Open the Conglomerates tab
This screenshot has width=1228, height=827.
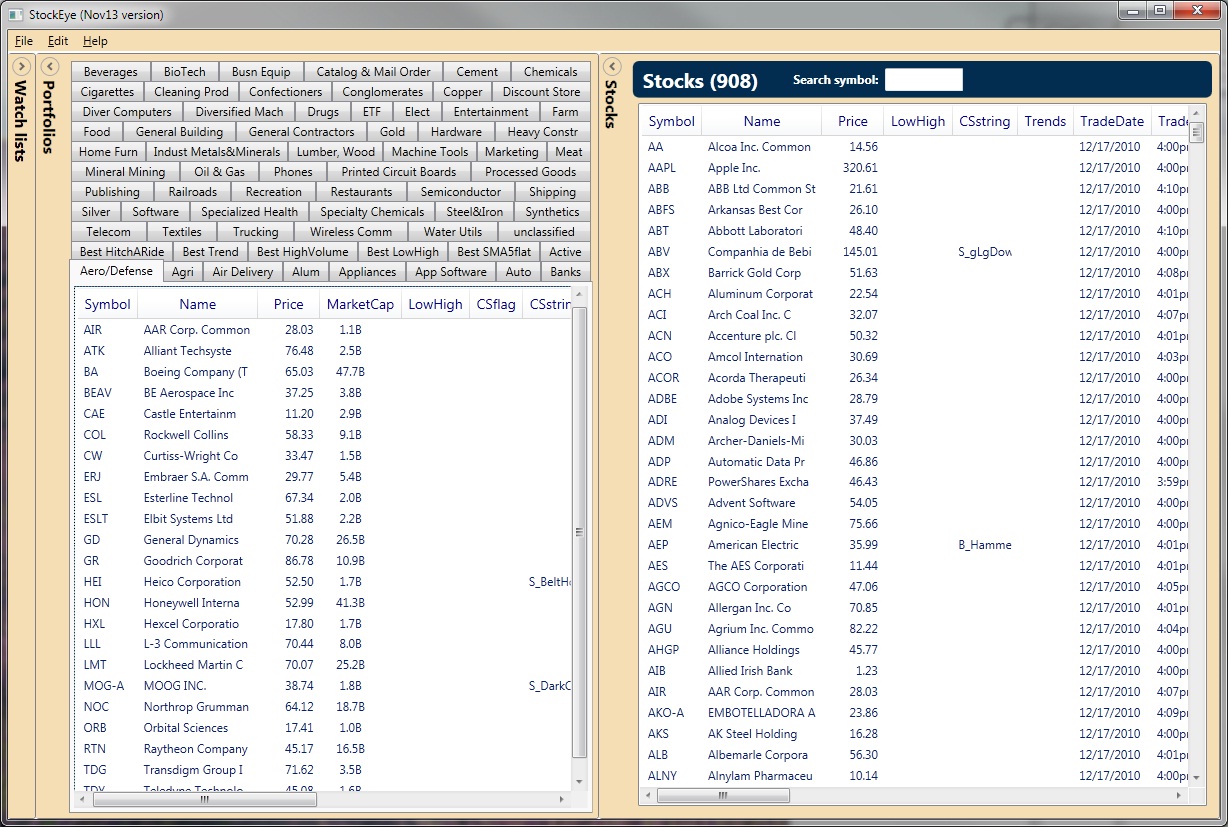coord(383,92)
